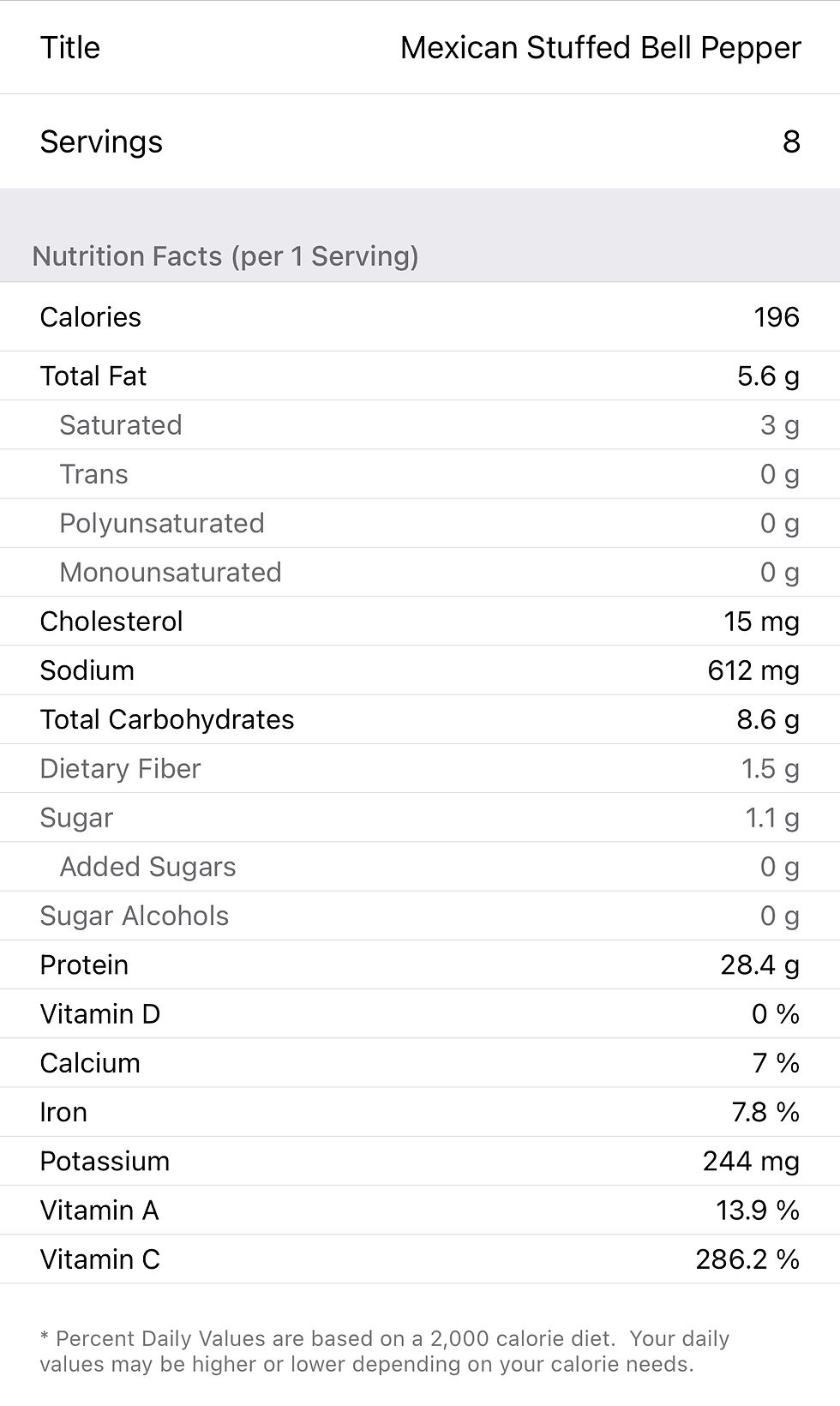Select the Cholesterol 15 mg row
The image size is (840, 1406).
(420, 622)
